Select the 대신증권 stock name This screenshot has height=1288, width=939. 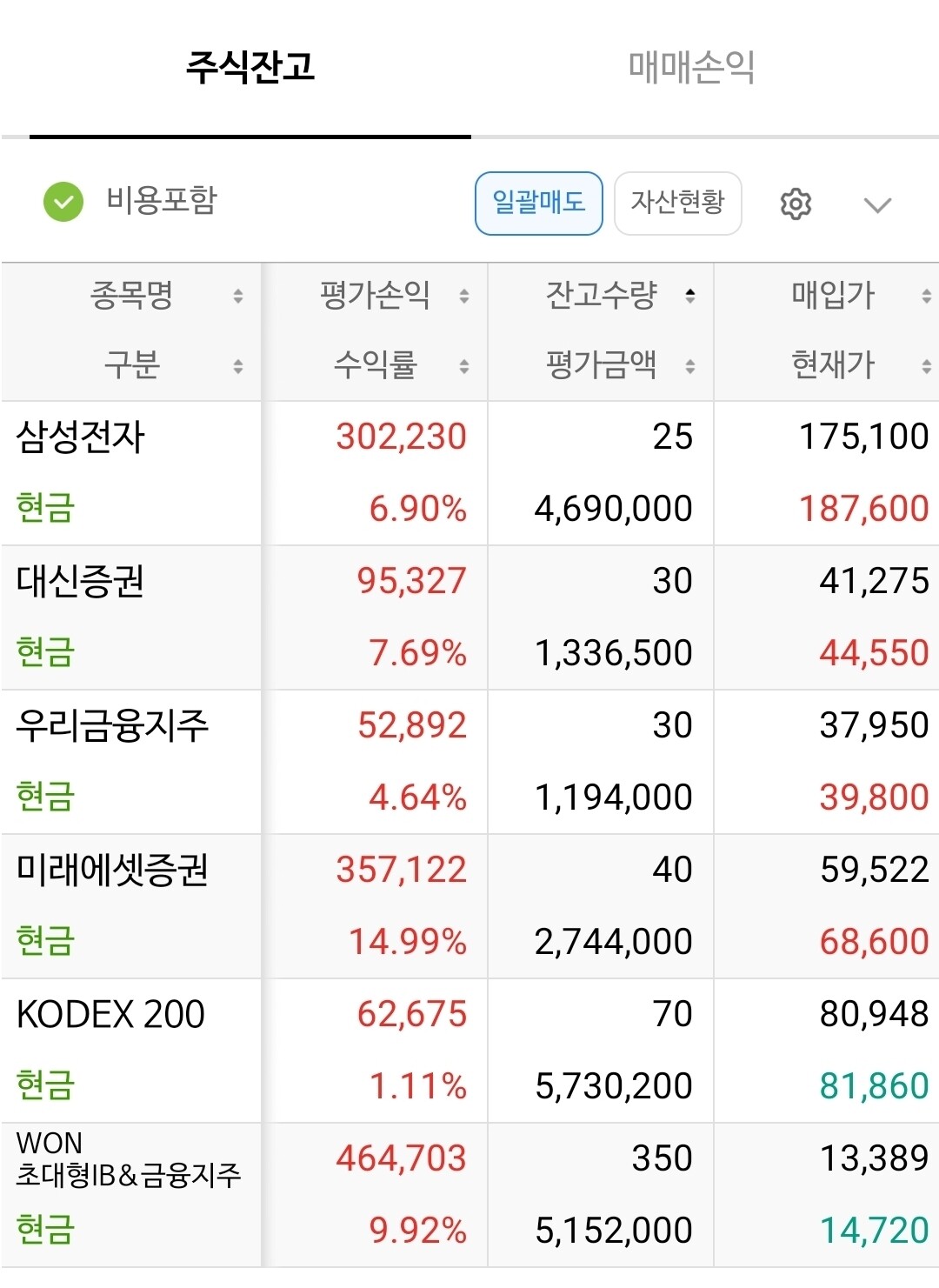click(81, 581)
